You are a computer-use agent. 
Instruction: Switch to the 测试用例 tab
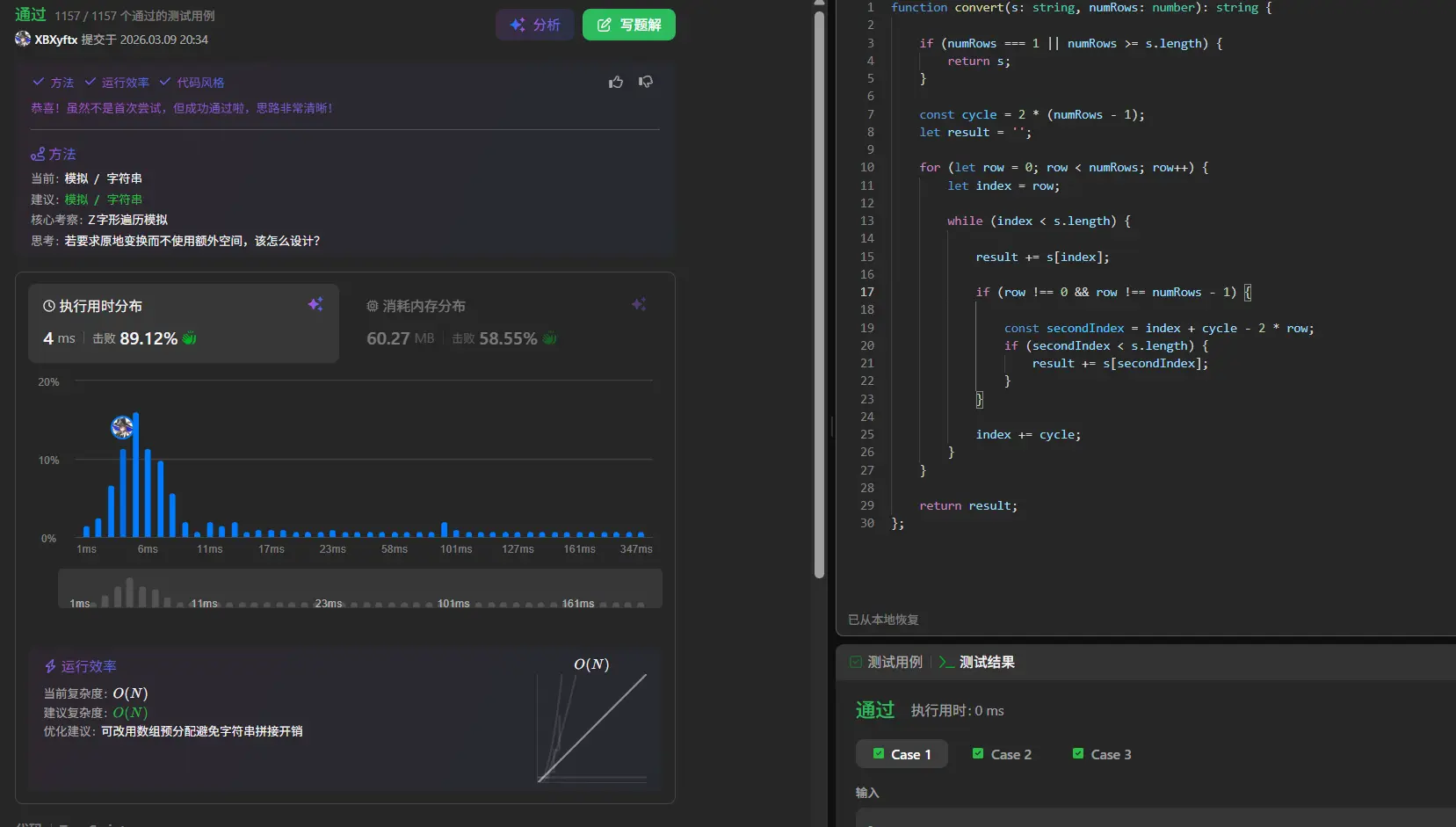point(887,662)
